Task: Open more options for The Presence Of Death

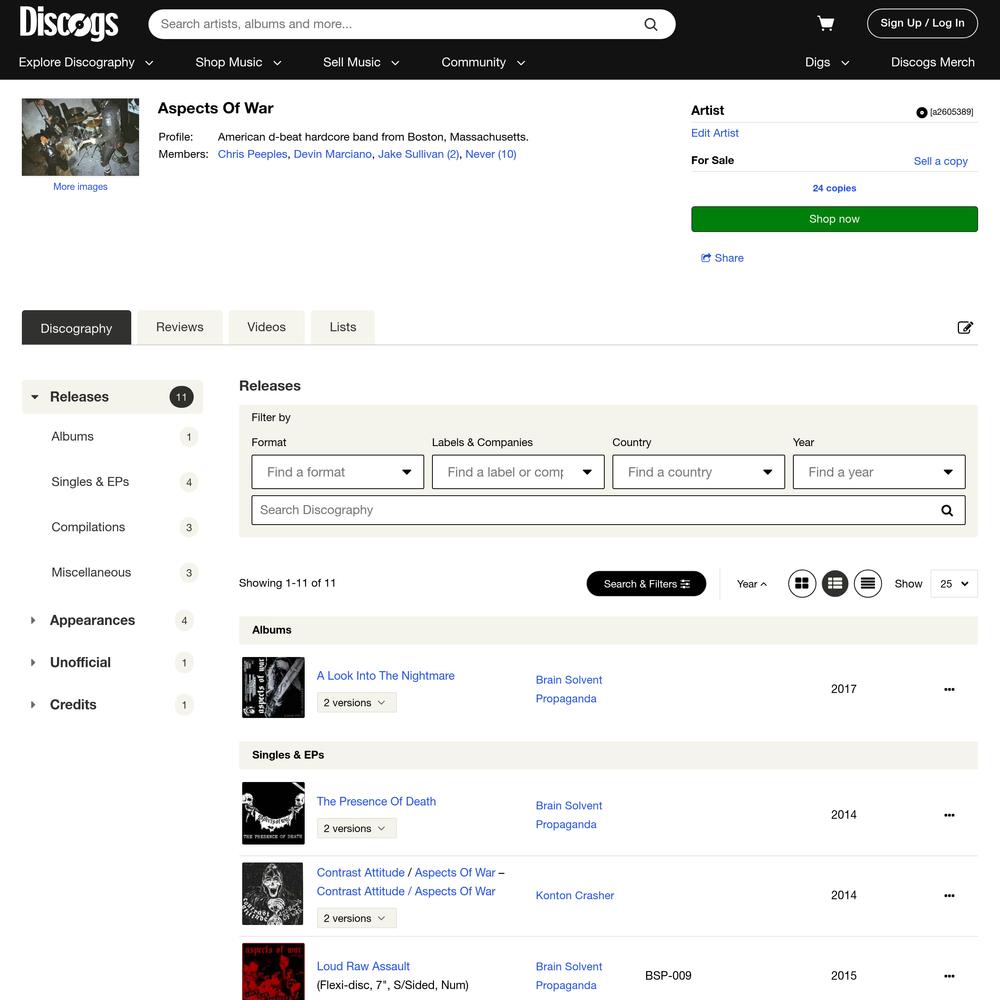Action: click(x=949, y=815)
